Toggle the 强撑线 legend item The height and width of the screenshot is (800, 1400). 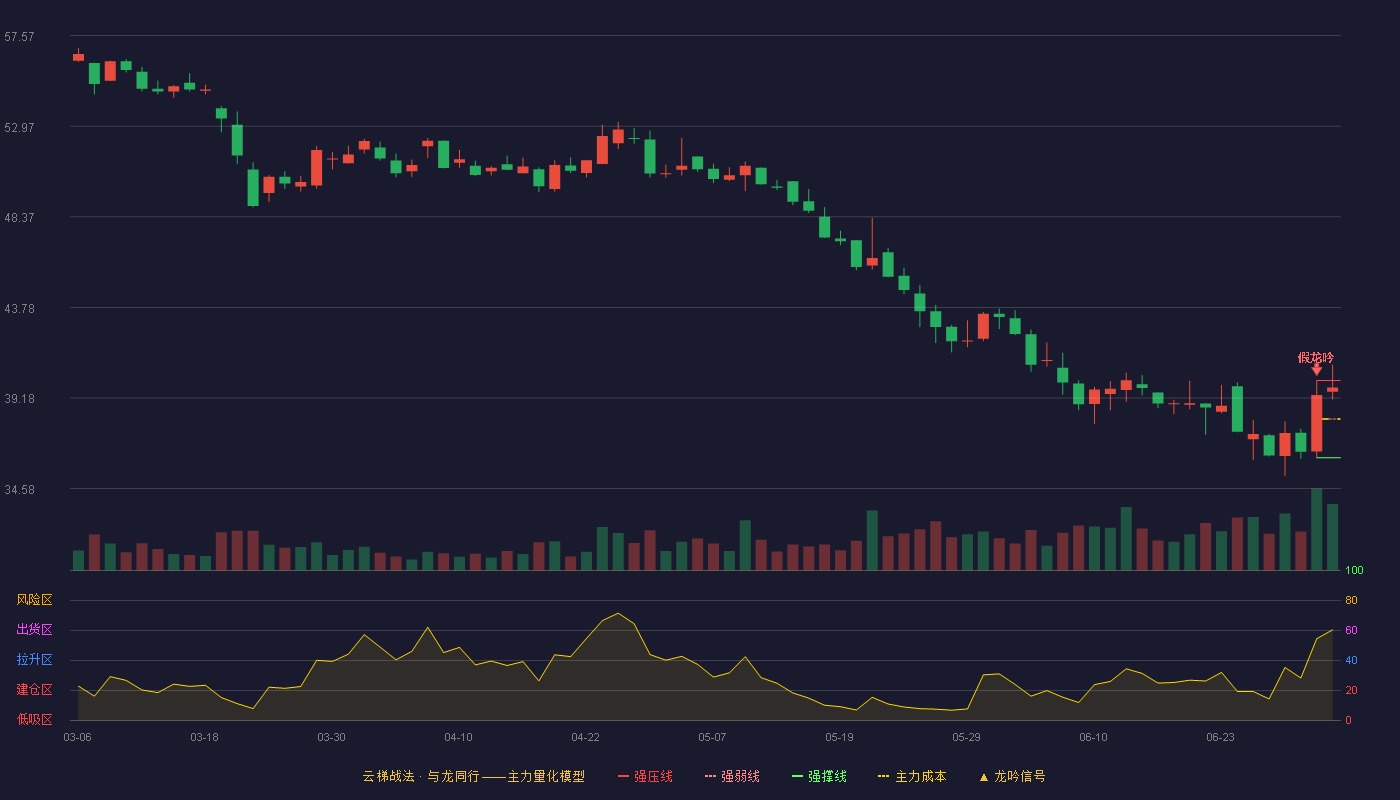click(x=819, y=776)
